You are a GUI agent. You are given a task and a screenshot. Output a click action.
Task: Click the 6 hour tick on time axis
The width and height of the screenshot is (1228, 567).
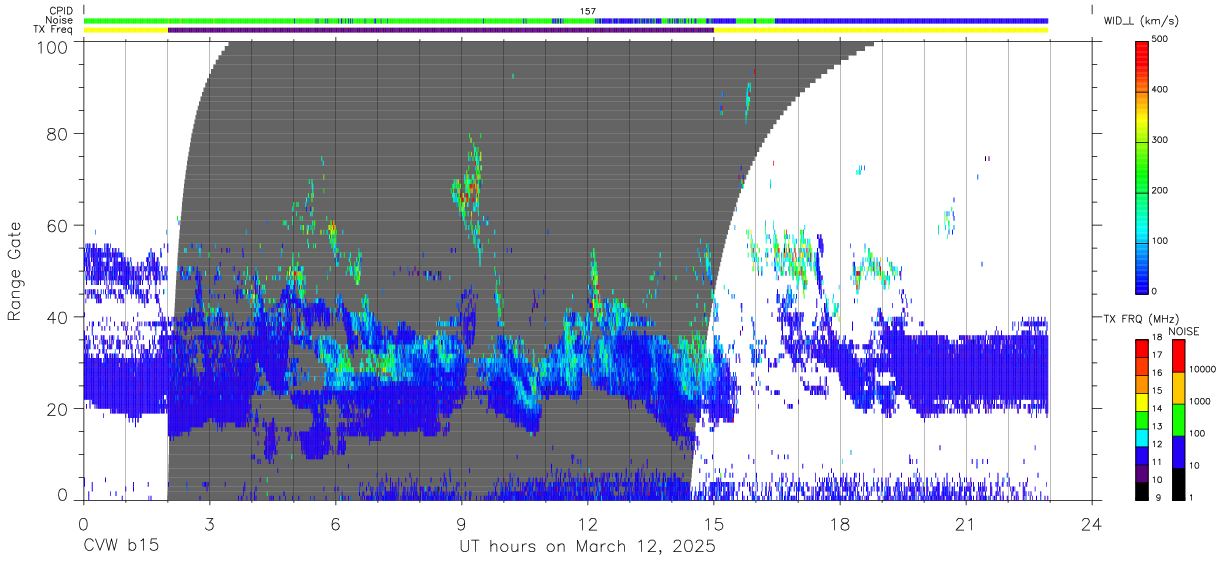click(x=335, y=524)
